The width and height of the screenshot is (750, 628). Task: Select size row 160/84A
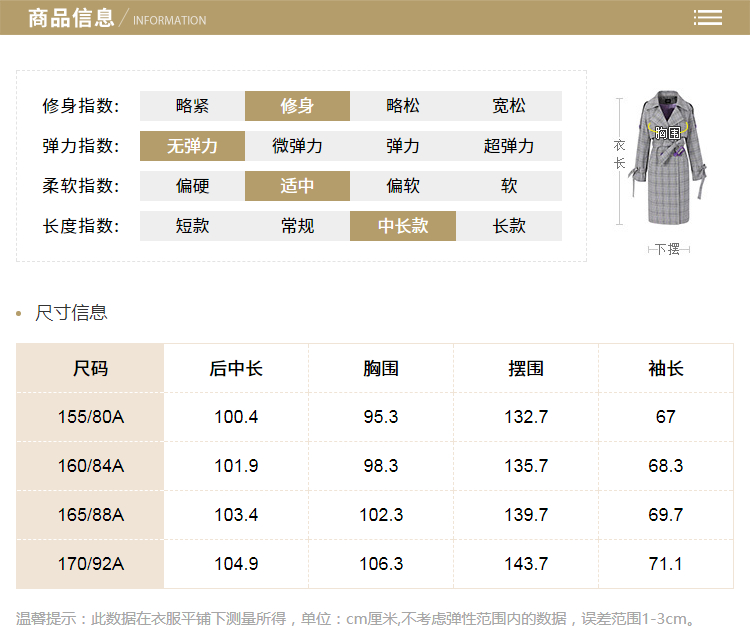(91, 466)
